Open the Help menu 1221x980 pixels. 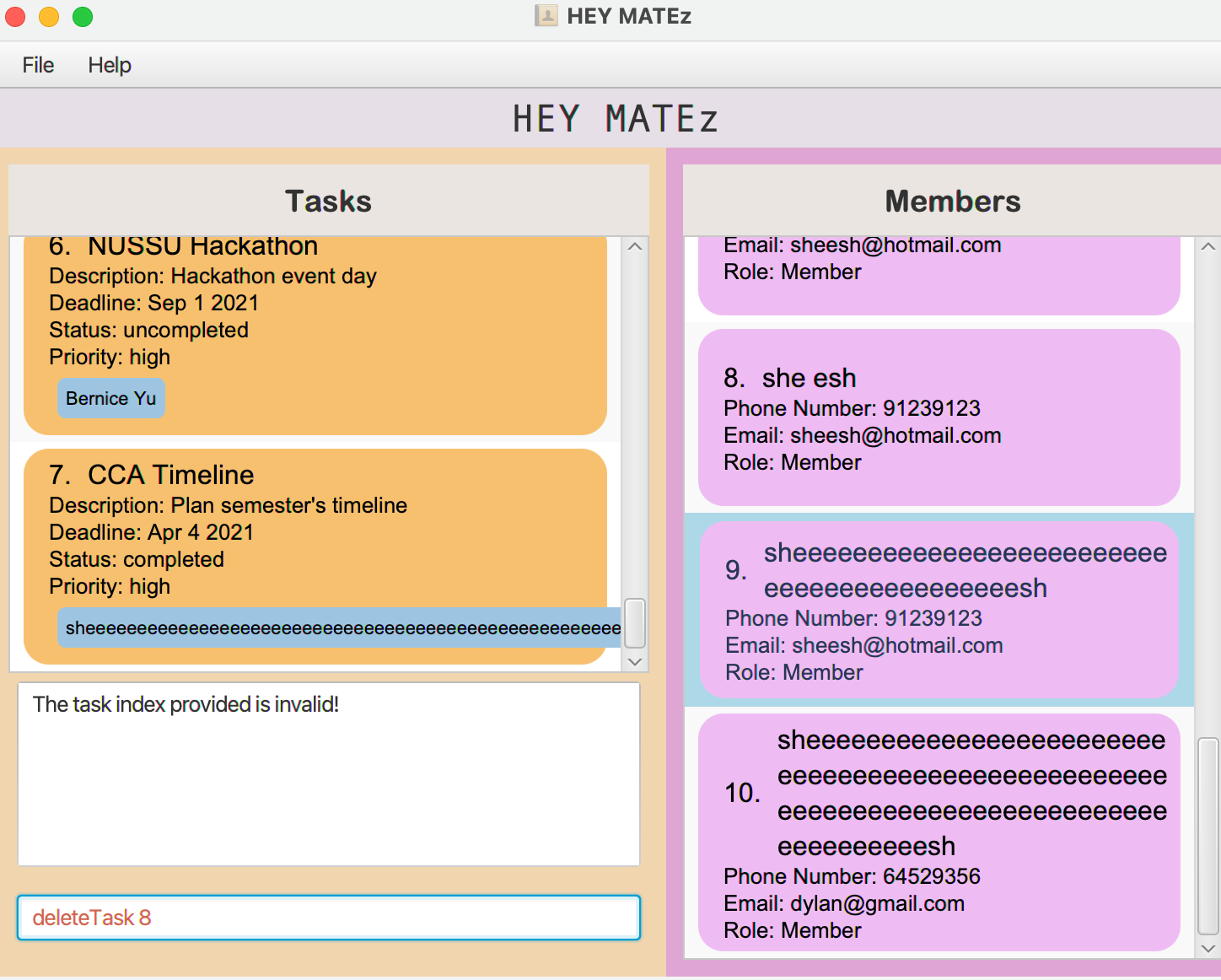pyautogui.click(x=110, y=65)
